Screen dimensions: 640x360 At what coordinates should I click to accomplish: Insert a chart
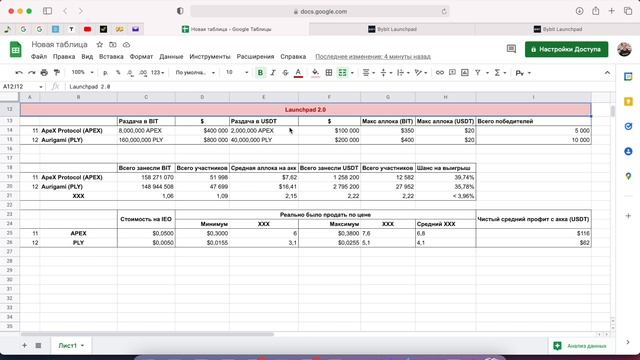(465, 73)
